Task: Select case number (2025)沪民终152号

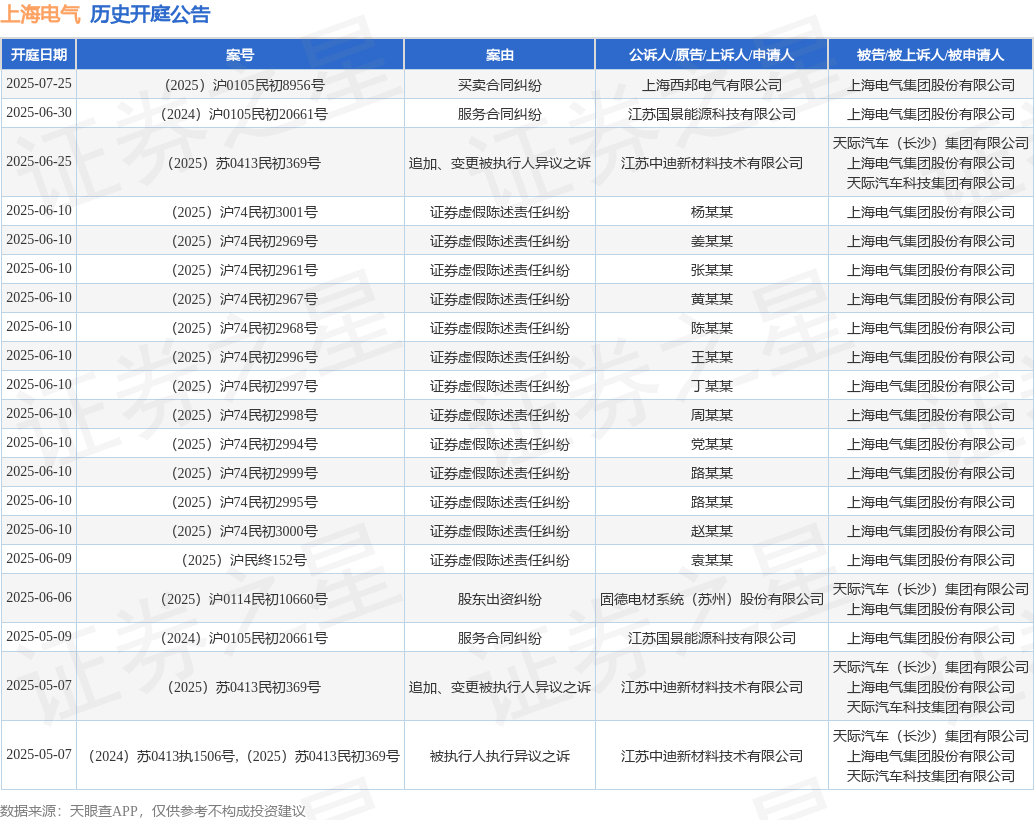Action: tap(244, 561)
